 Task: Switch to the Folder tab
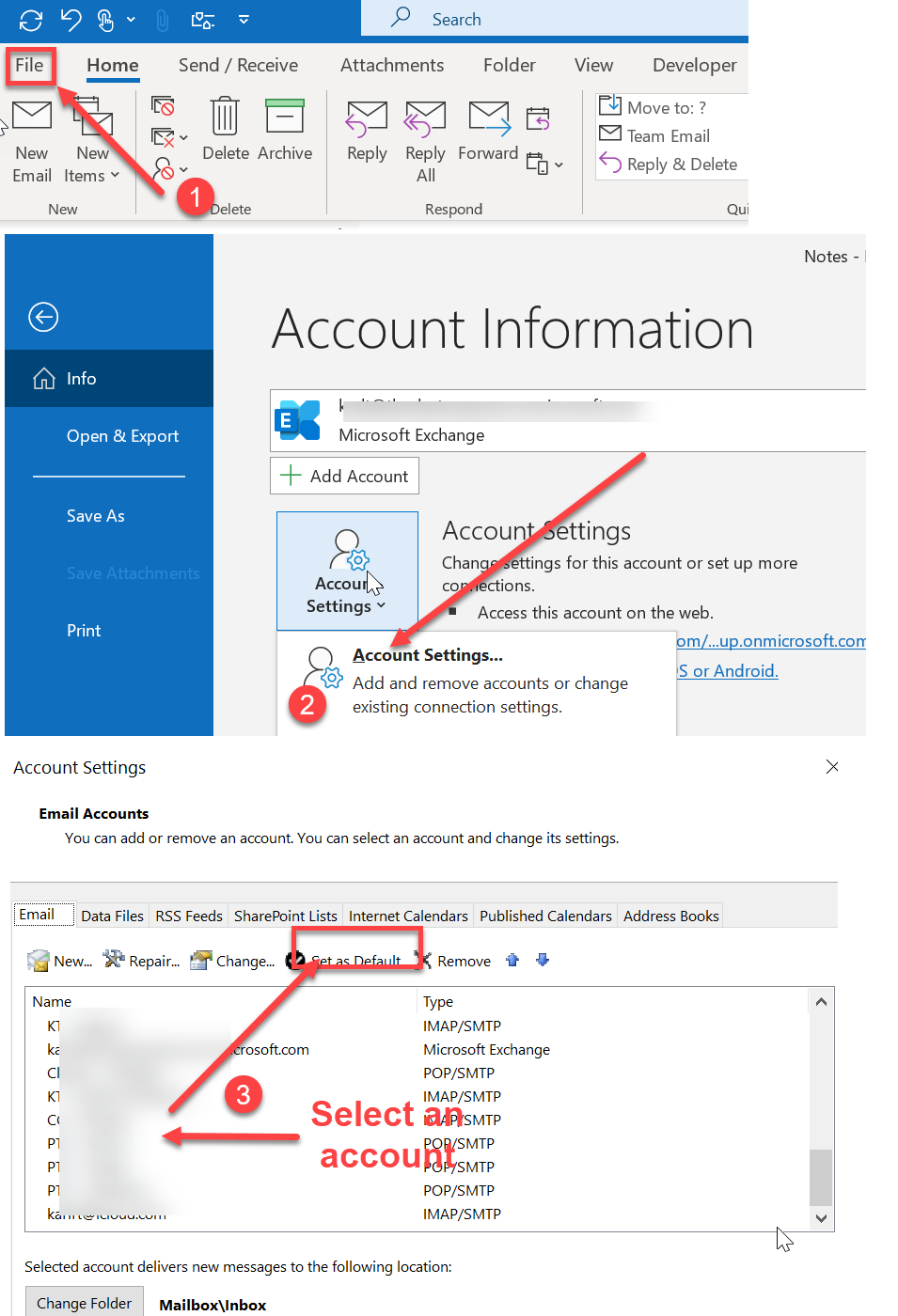pyautogui.click(x=510, y=65)
